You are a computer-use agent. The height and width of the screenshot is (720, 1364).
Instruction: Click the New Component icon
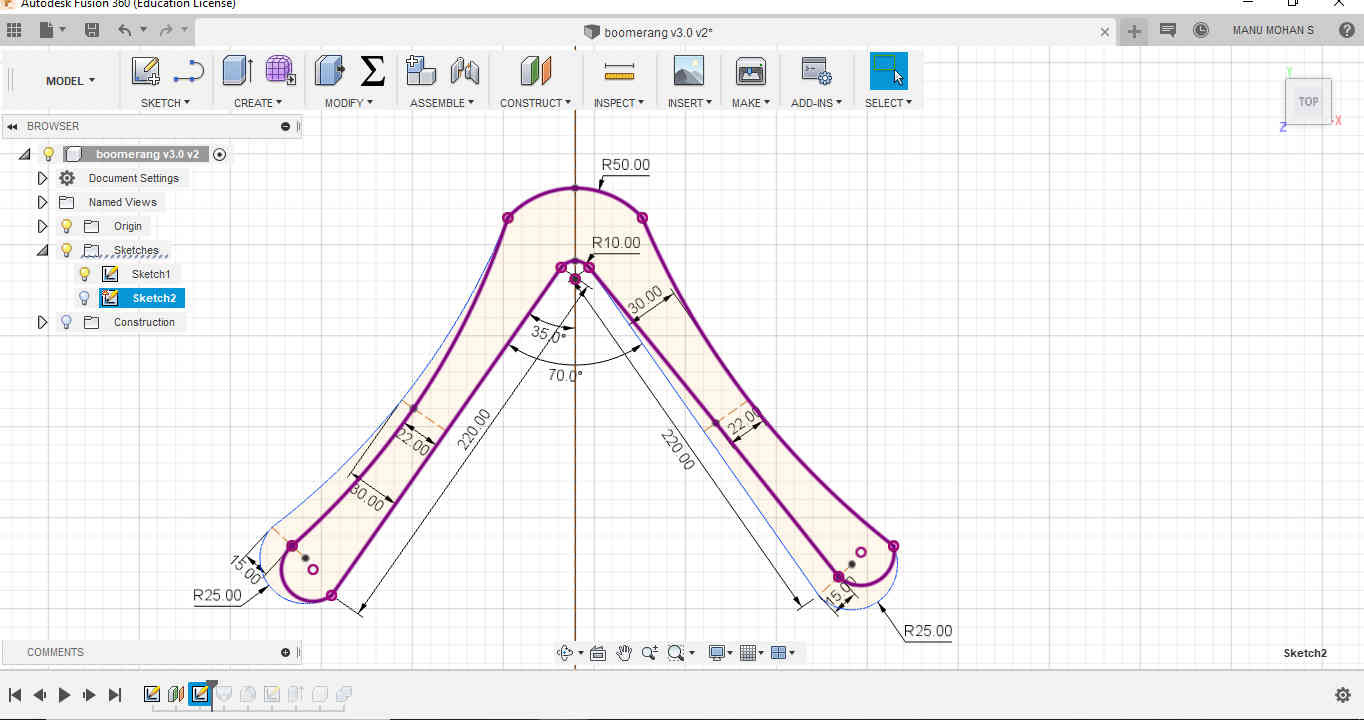[x=421, y=70]
